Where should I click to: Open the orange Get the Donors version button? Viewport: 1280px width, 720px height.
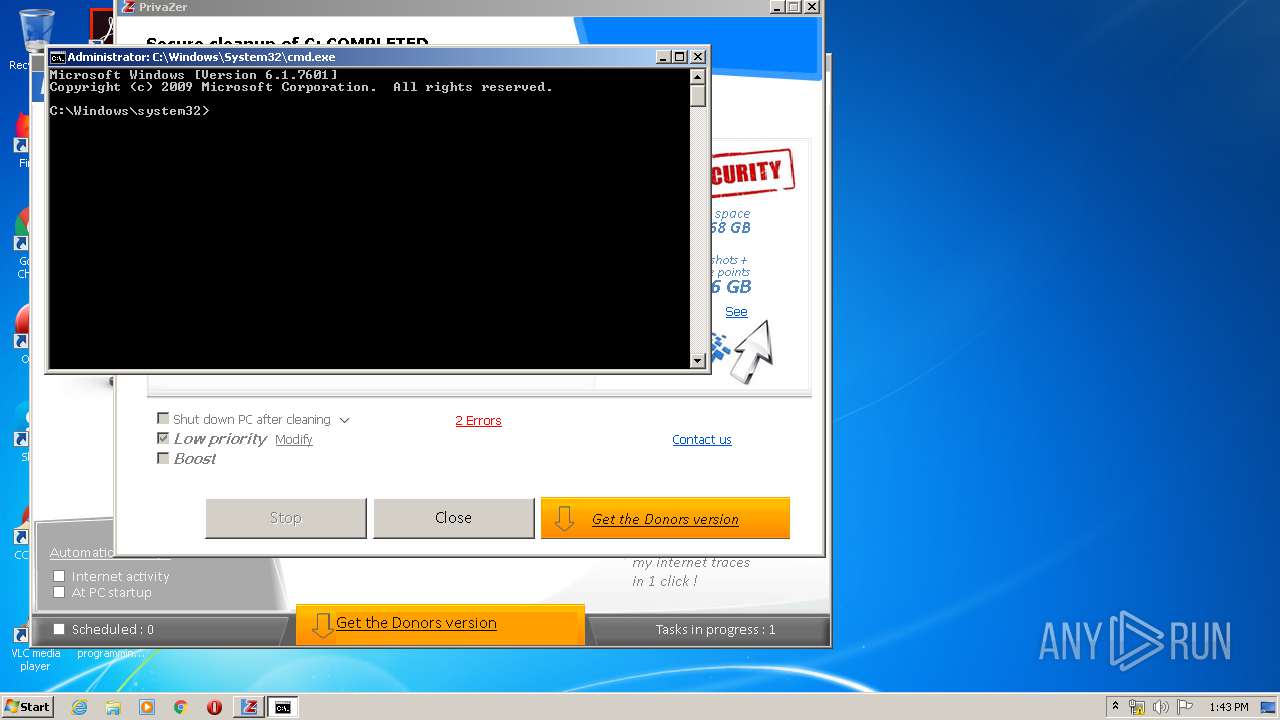(665, 518)
